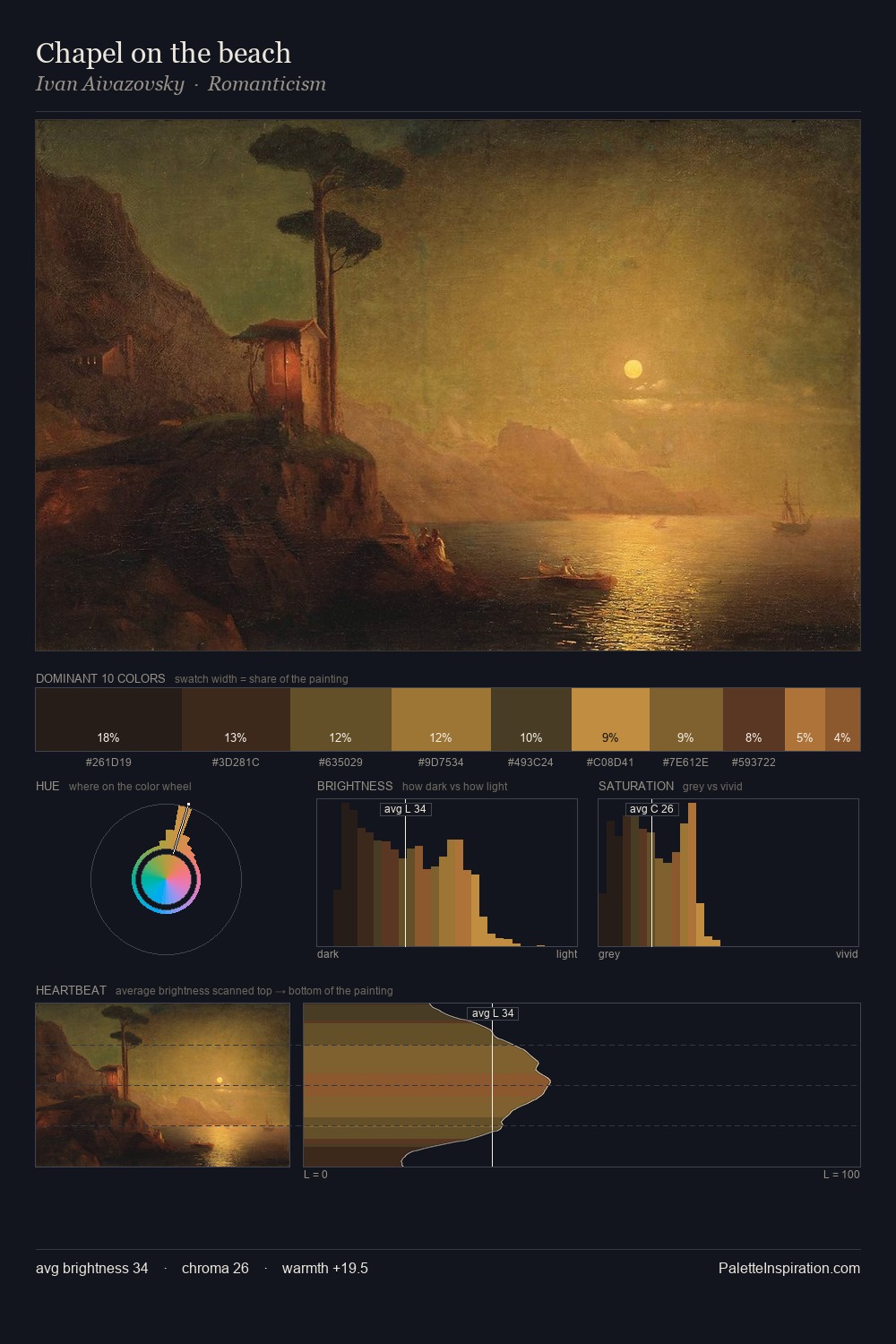Click the 'BRIGHTNESS' section heading
This screenshot has width=896, height=1344.
click(355, 786)
